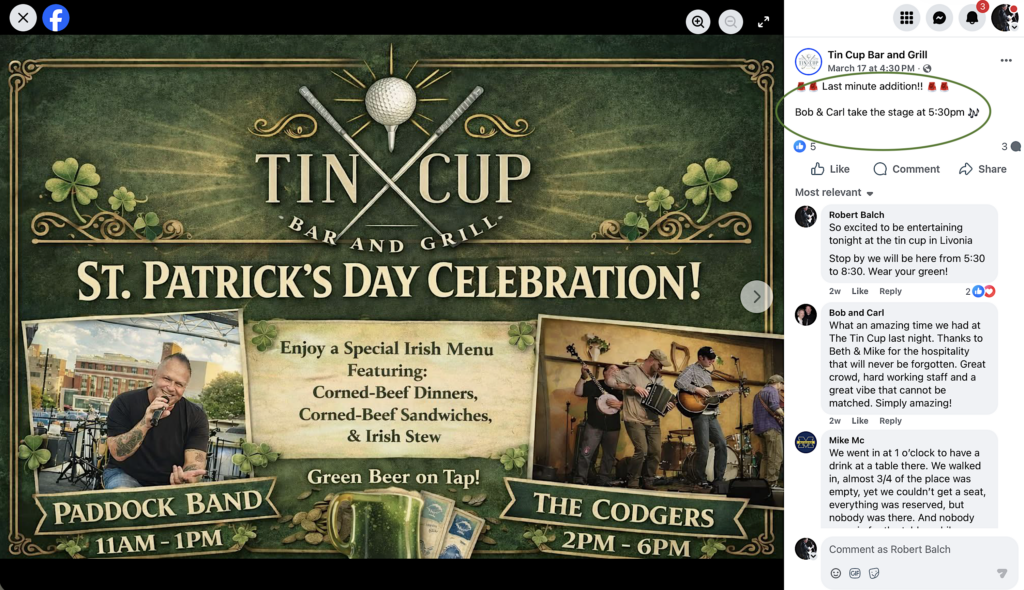1024x590 pixels.
Task: Like Robert Balch's comment
Action: [x=859, y=291]
